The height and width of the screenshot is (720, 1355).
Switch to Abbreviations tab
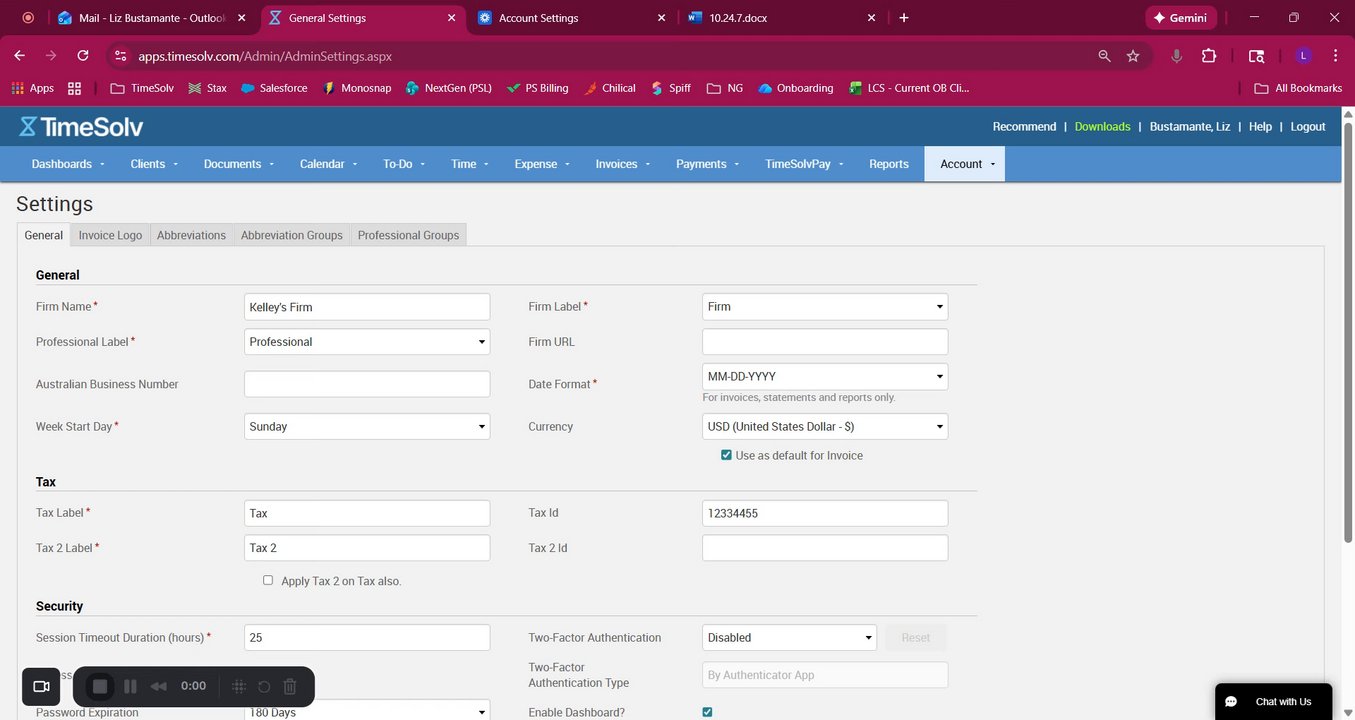pyautogui.click(x=191, y=235)
